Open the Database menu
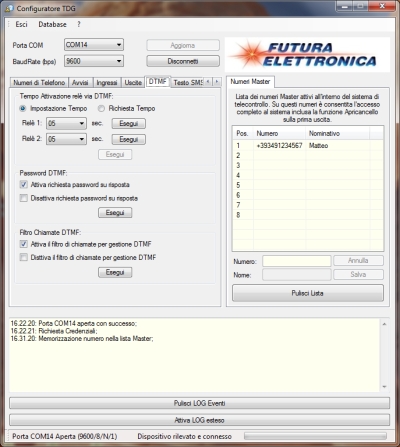Screen dimensions: 400x447 (x=52, y=24)
